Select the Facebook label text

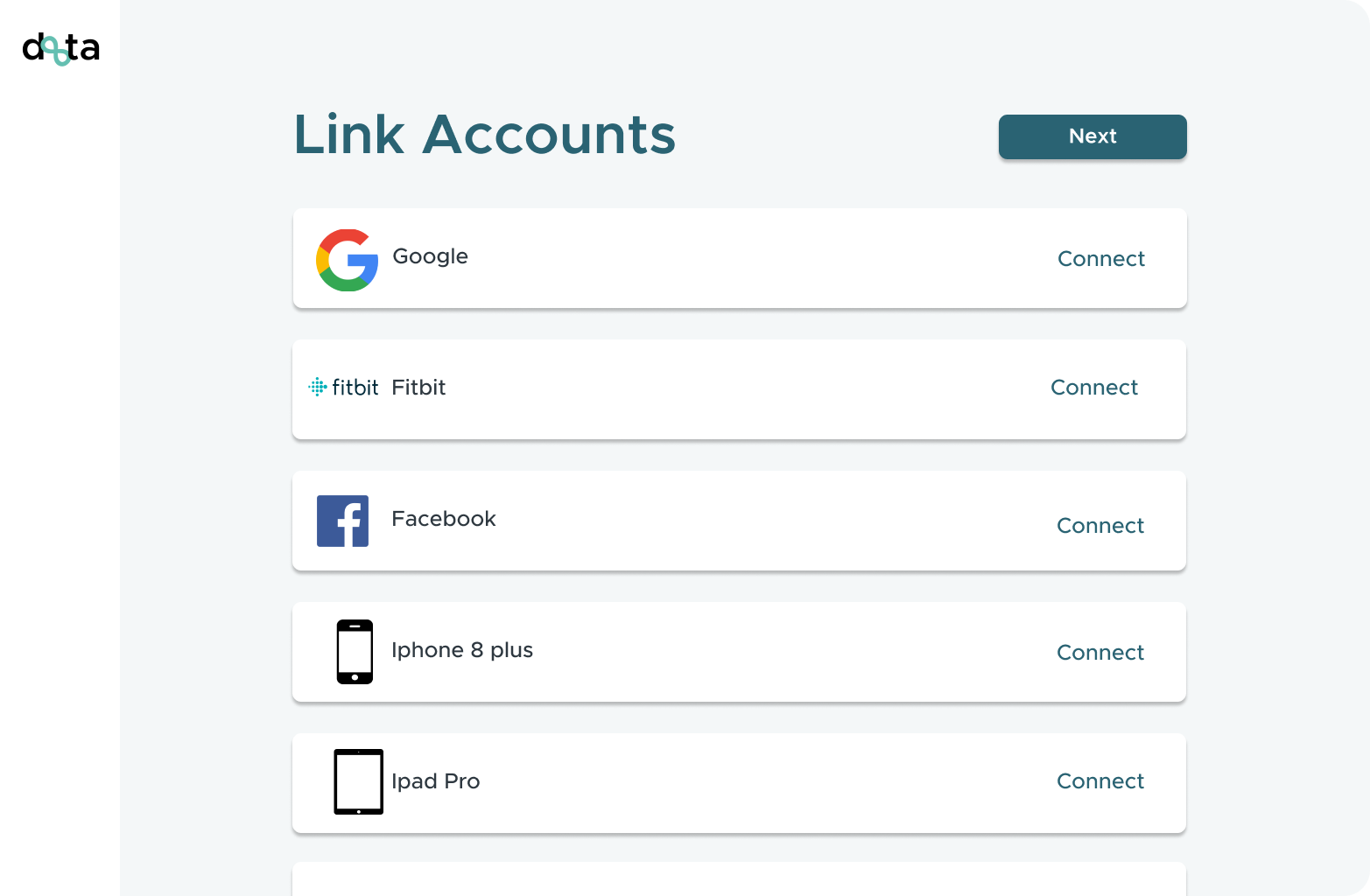444,519
